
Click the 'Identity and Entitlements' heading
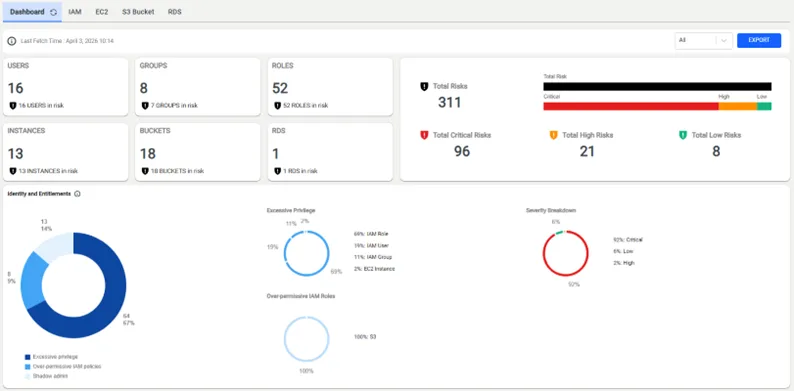39,194
